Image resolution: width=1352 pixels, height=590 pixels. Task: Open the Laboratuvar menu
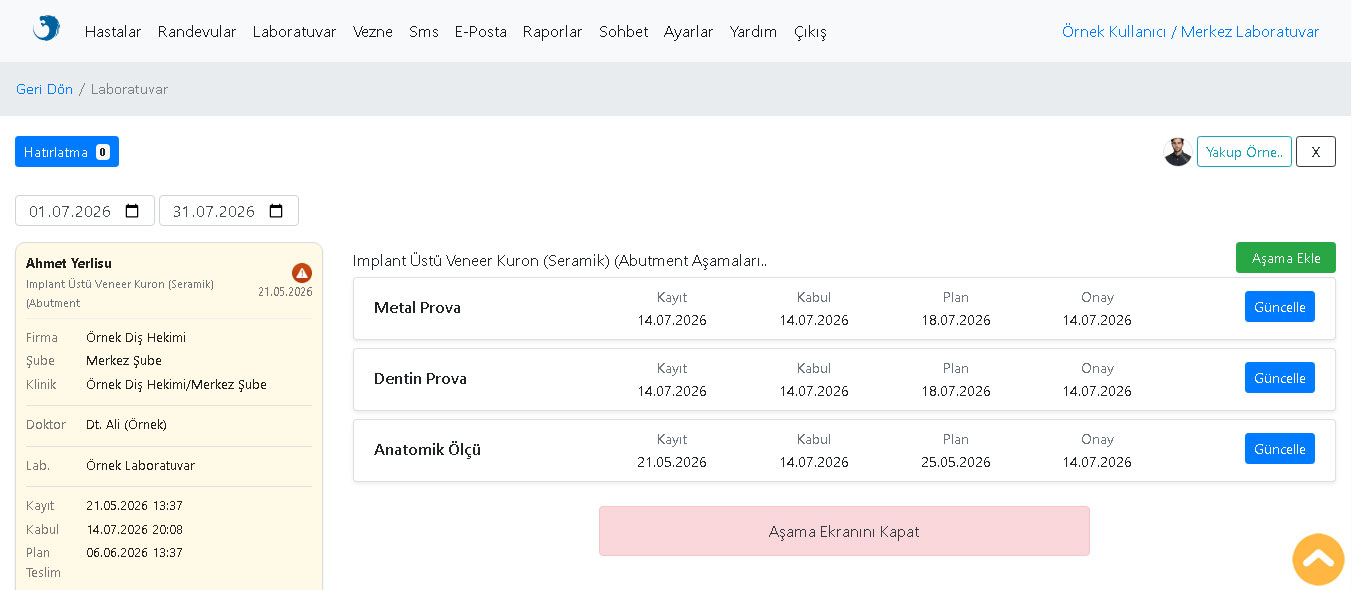pyautogui.click(x=294, y=32)
